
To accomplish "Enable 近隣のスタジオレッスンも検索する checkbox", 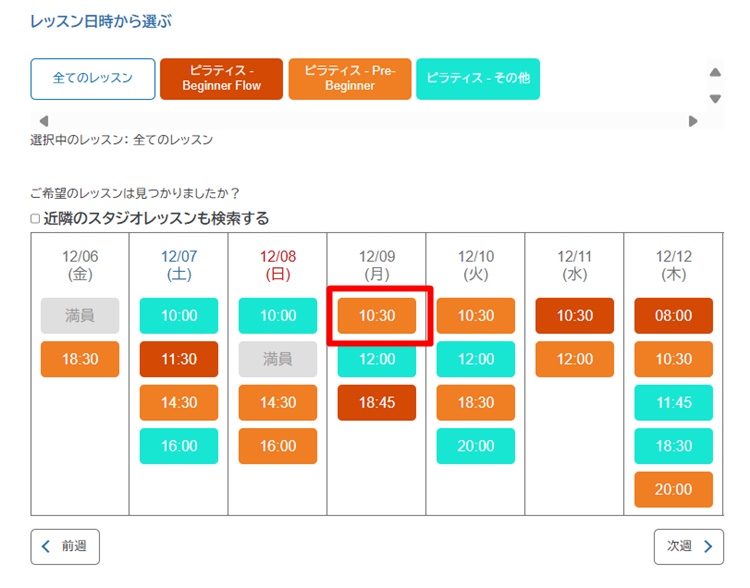I will pos(35,219).
